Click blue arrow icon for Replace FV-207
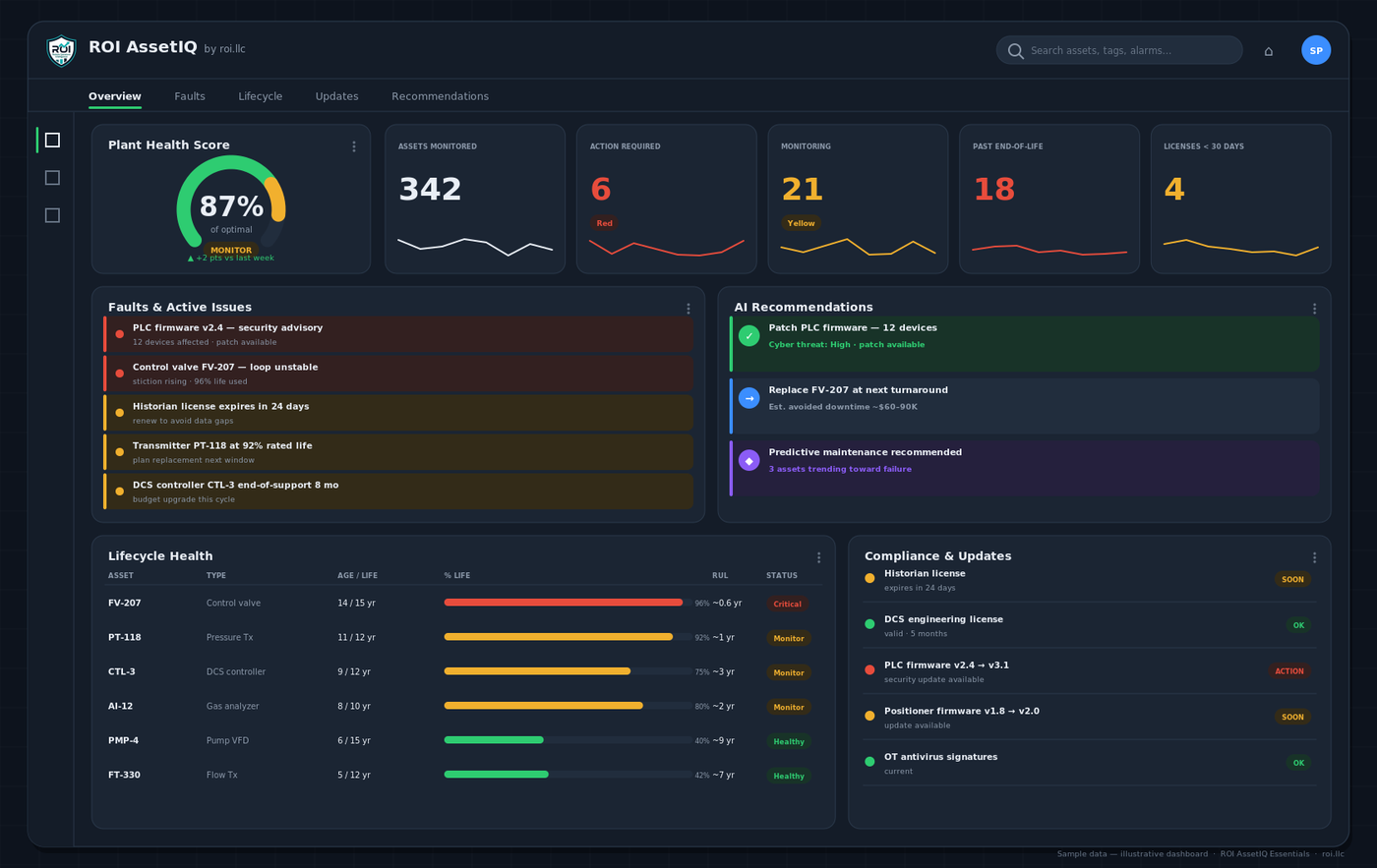The height and width of the screenshot is (868, 1377). click(x=749, y=398)
